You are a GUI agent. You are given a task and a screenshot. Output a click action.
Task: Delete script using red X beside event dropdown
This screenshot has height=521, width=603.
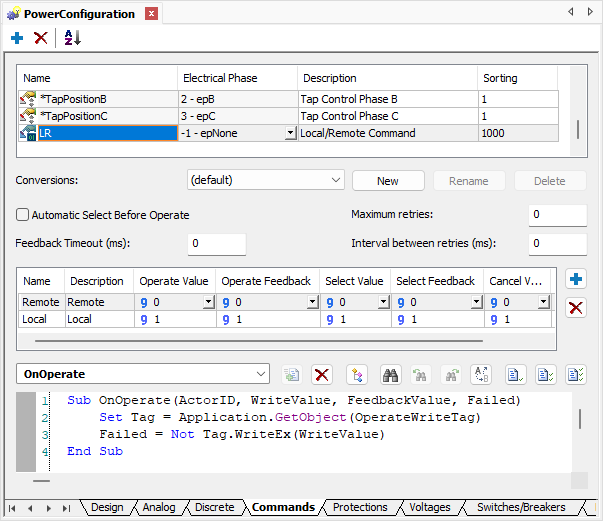tap(322, 374)
